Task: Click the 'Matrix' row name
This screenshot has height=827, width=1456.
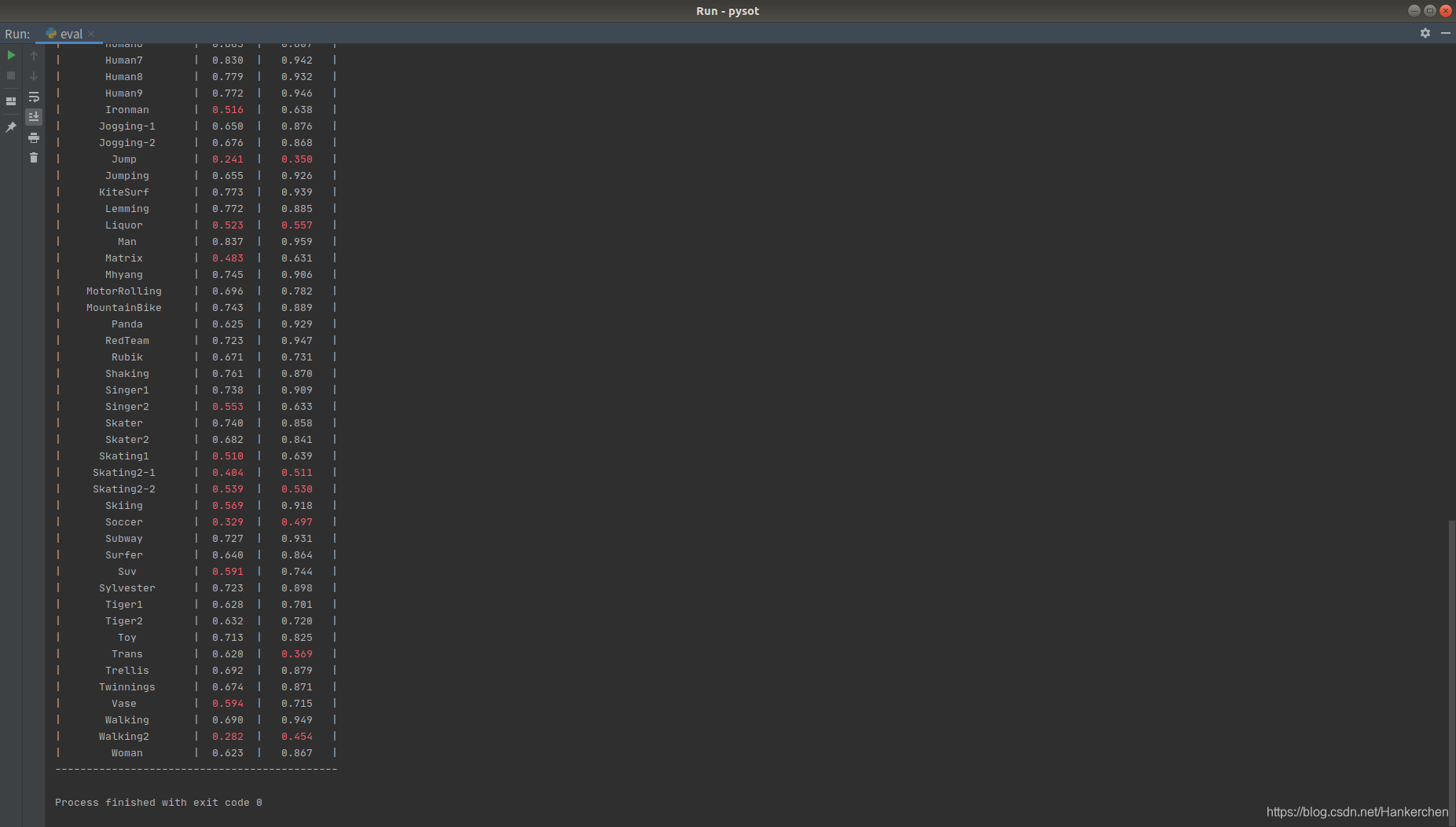Action: tap(124, 258)
